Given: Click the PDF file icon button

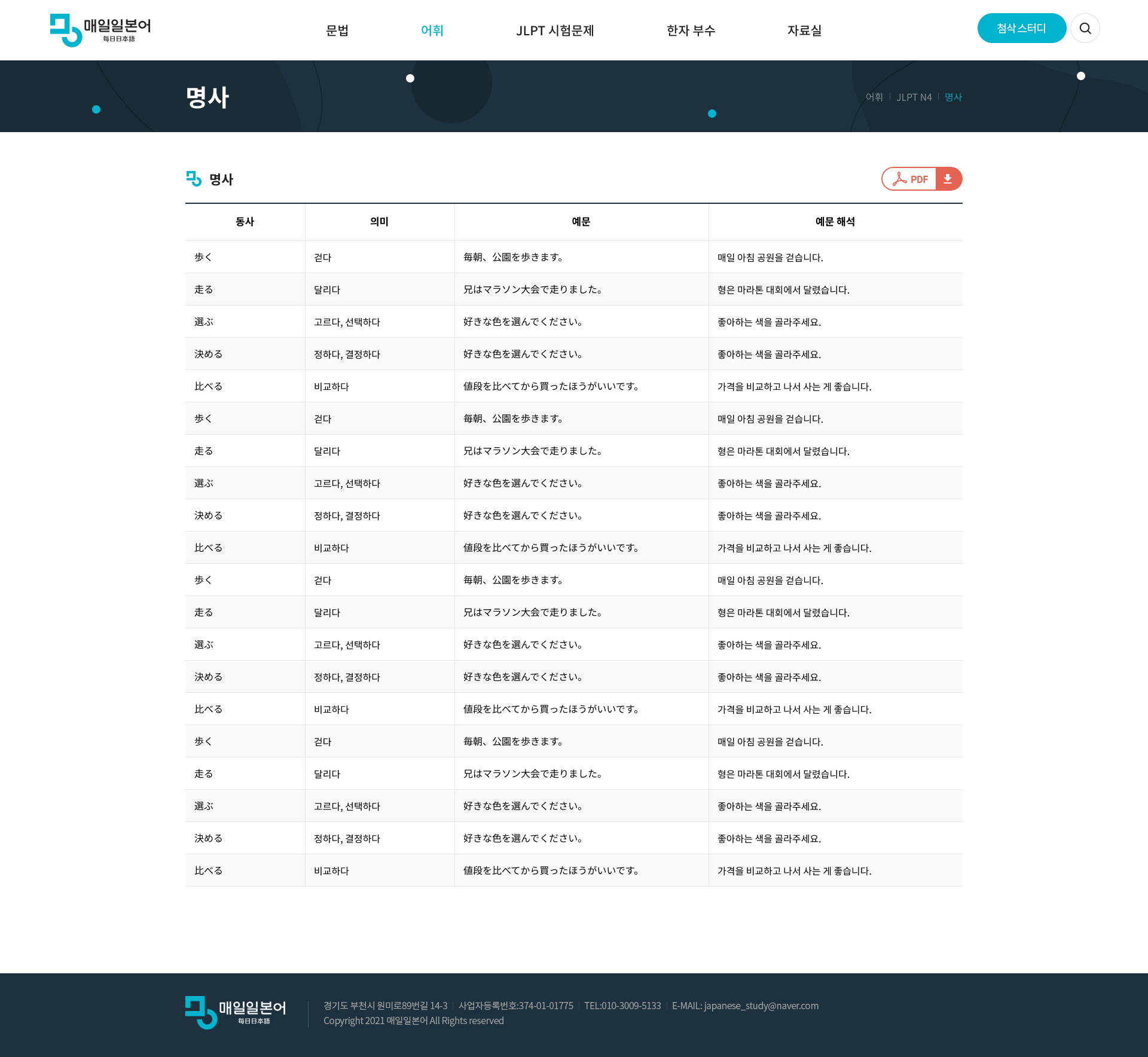Looking at the screenshot, I should [x=909, y=179].
